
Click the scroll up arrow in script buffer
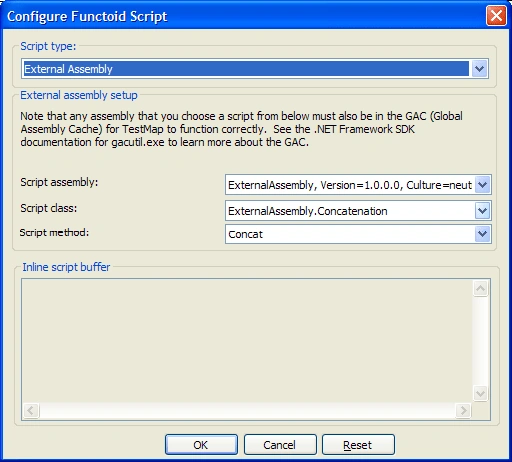(x=480, y=288)
